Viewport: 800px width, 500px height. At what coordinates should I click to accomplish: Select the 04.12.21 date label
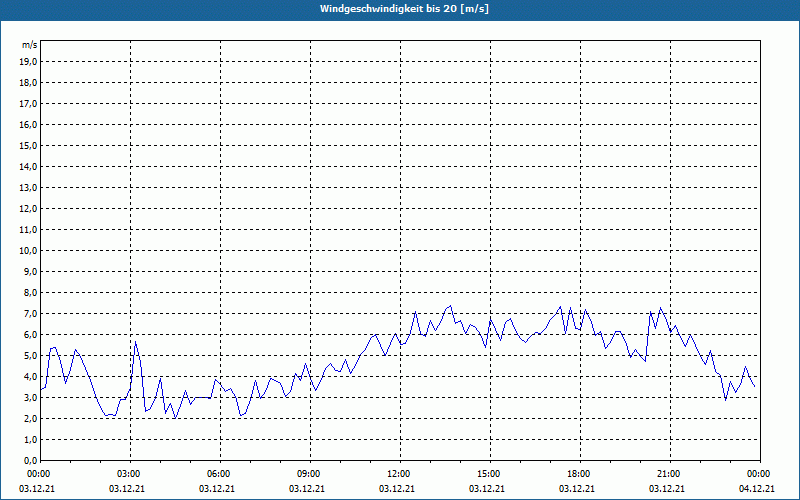[757, 489]
